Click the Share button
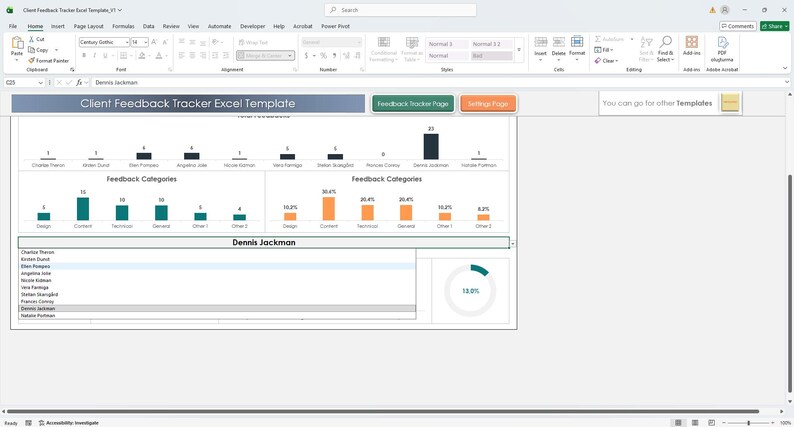 (775, 26)
